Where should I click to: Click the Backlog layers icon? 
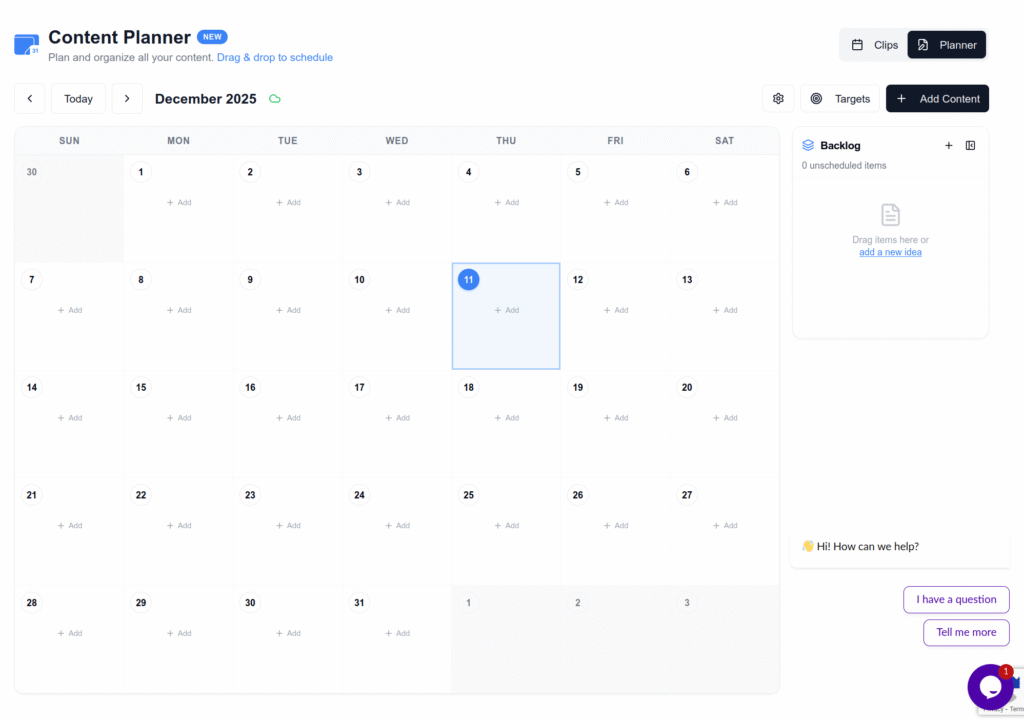point(810,145)
